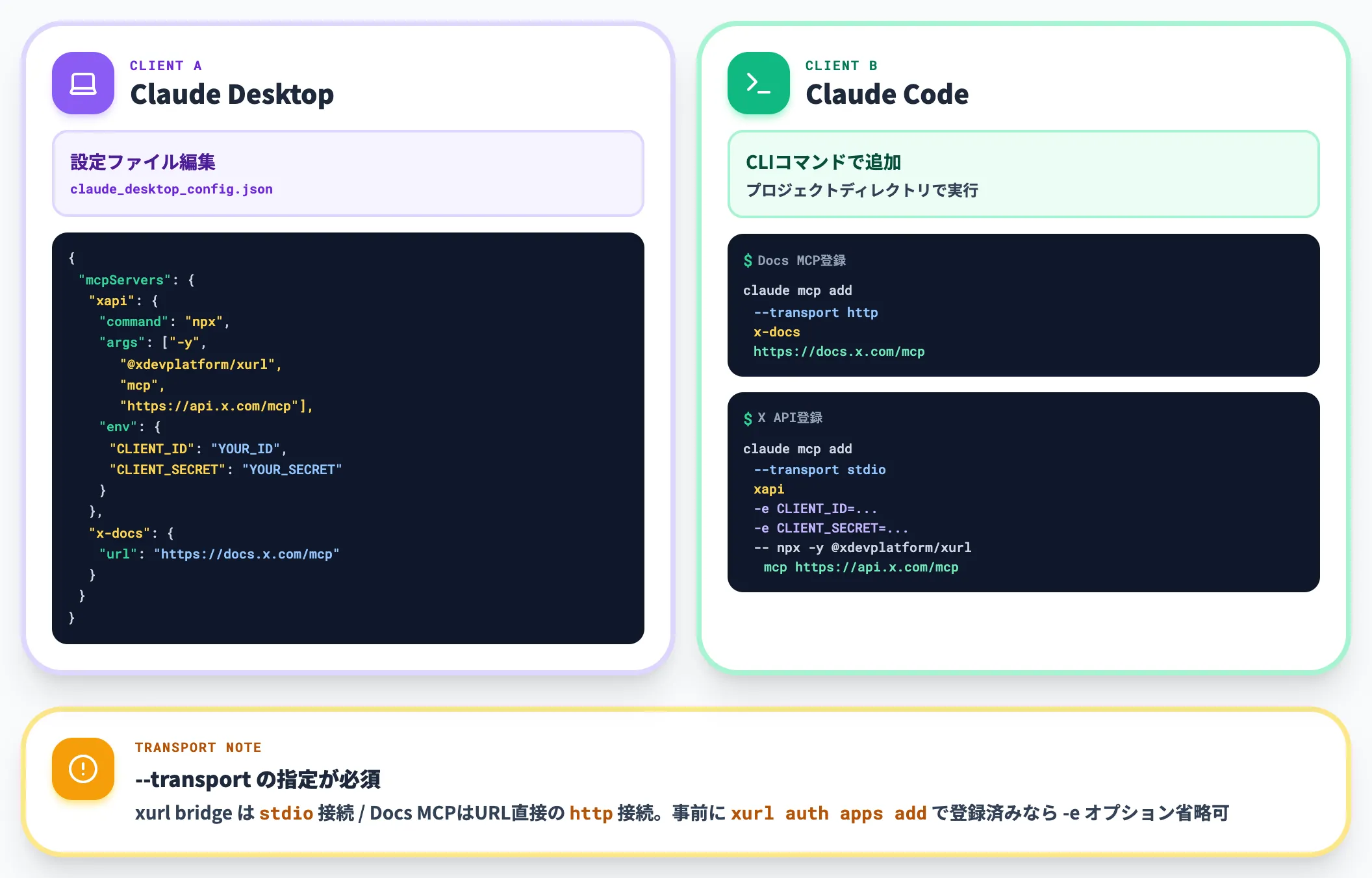This screenshot has height=878, width=1372.
Task: Select the Claude Code heading
Action: pos(887,94)
